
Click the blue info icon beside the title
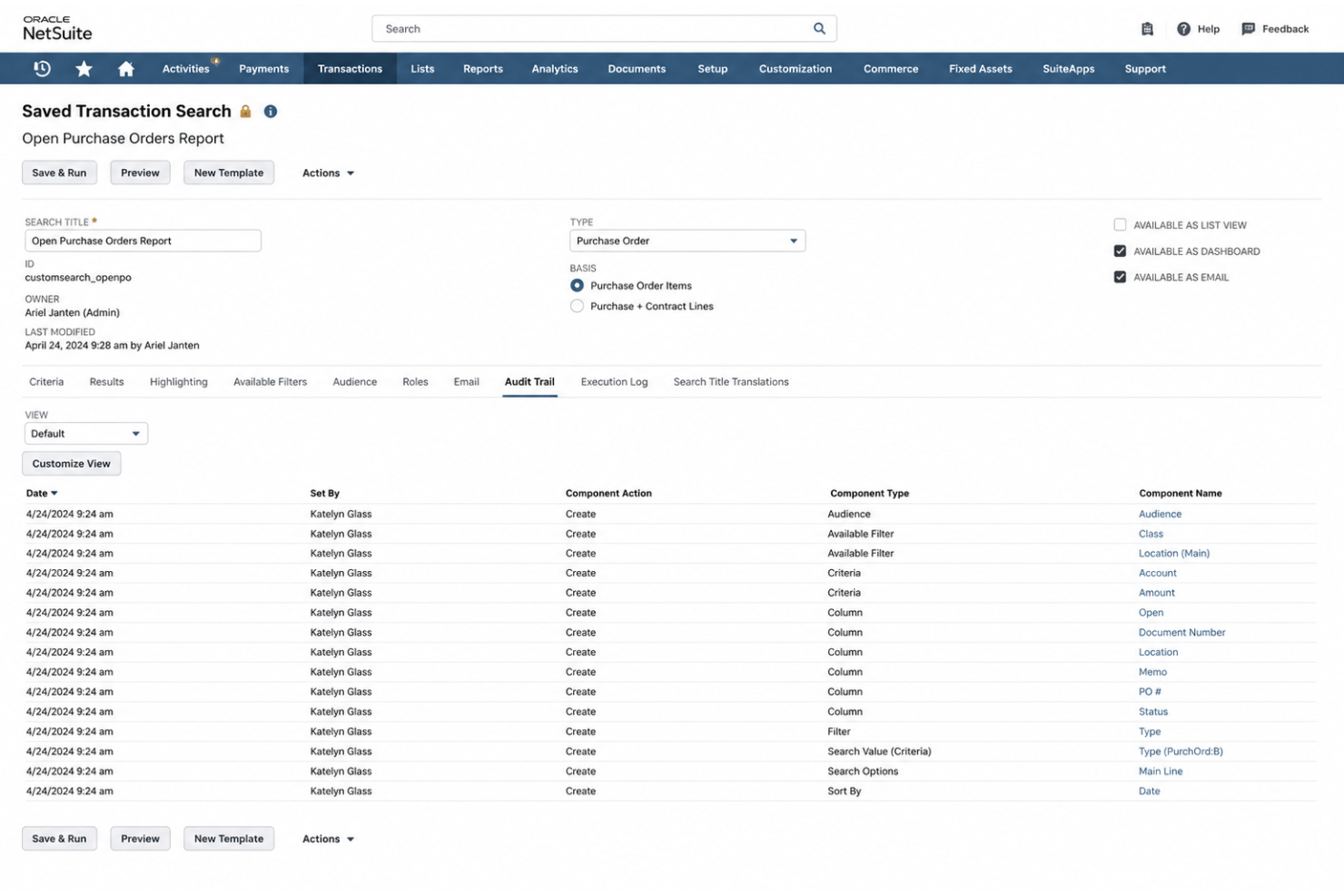point(271,111)
